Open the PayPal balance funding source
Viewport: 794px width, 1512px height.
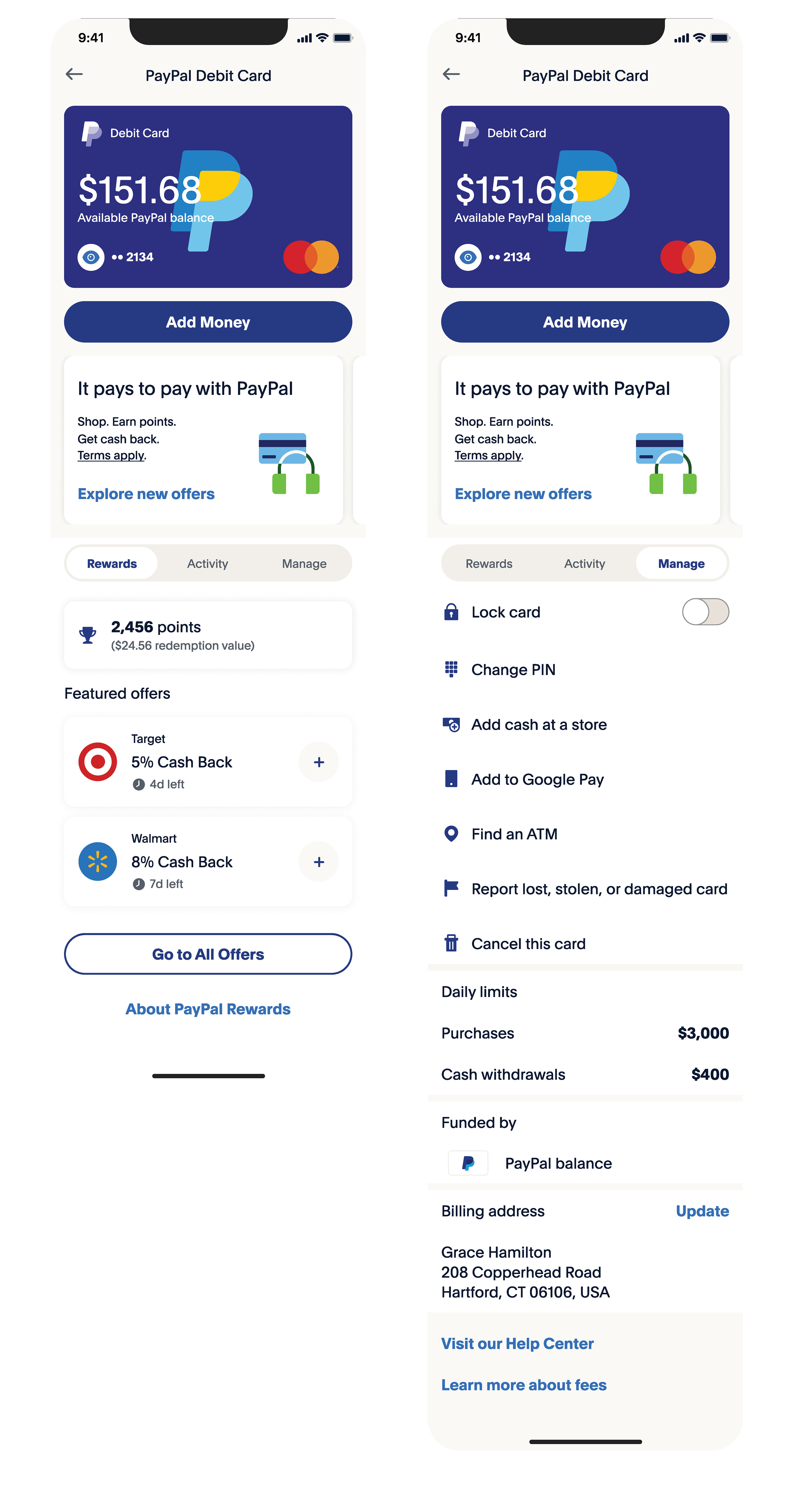558,1163
